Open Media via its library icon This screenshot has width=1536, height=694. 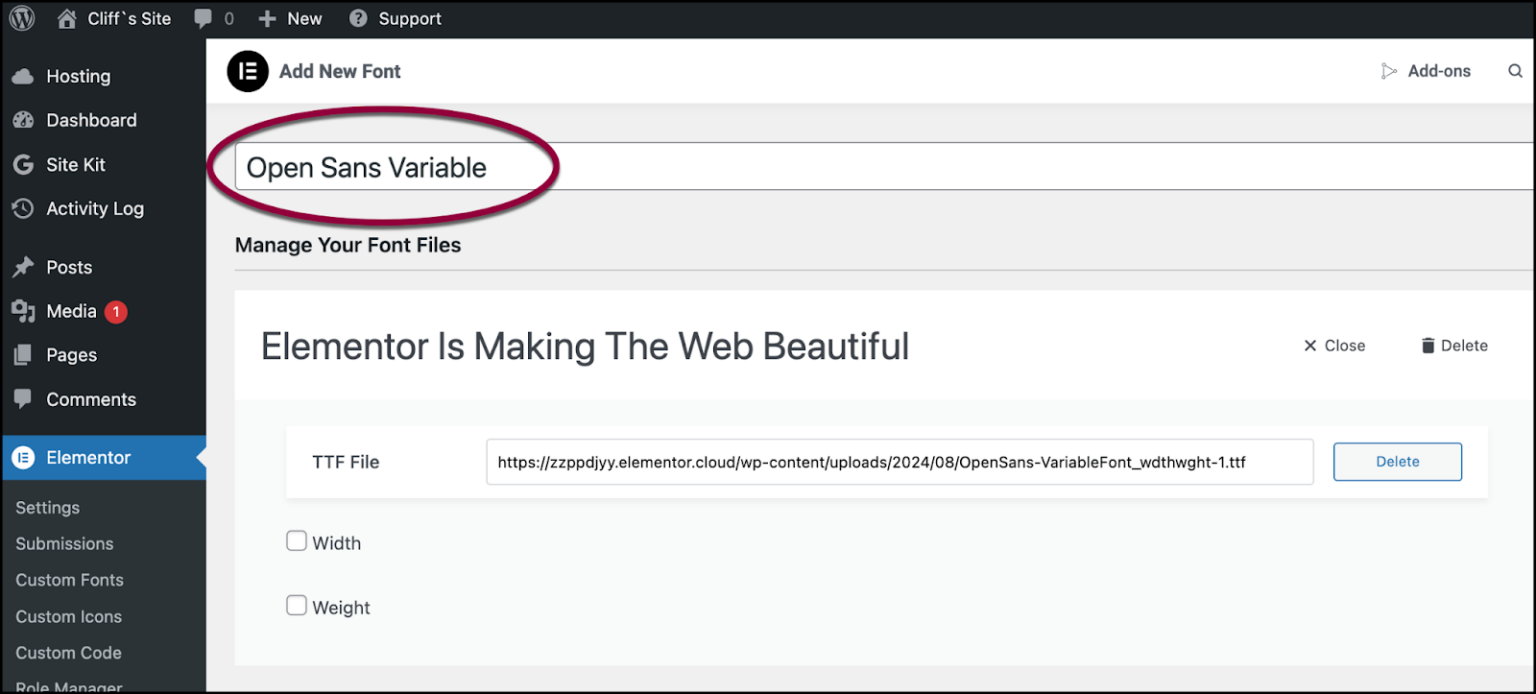coord(22,310)
